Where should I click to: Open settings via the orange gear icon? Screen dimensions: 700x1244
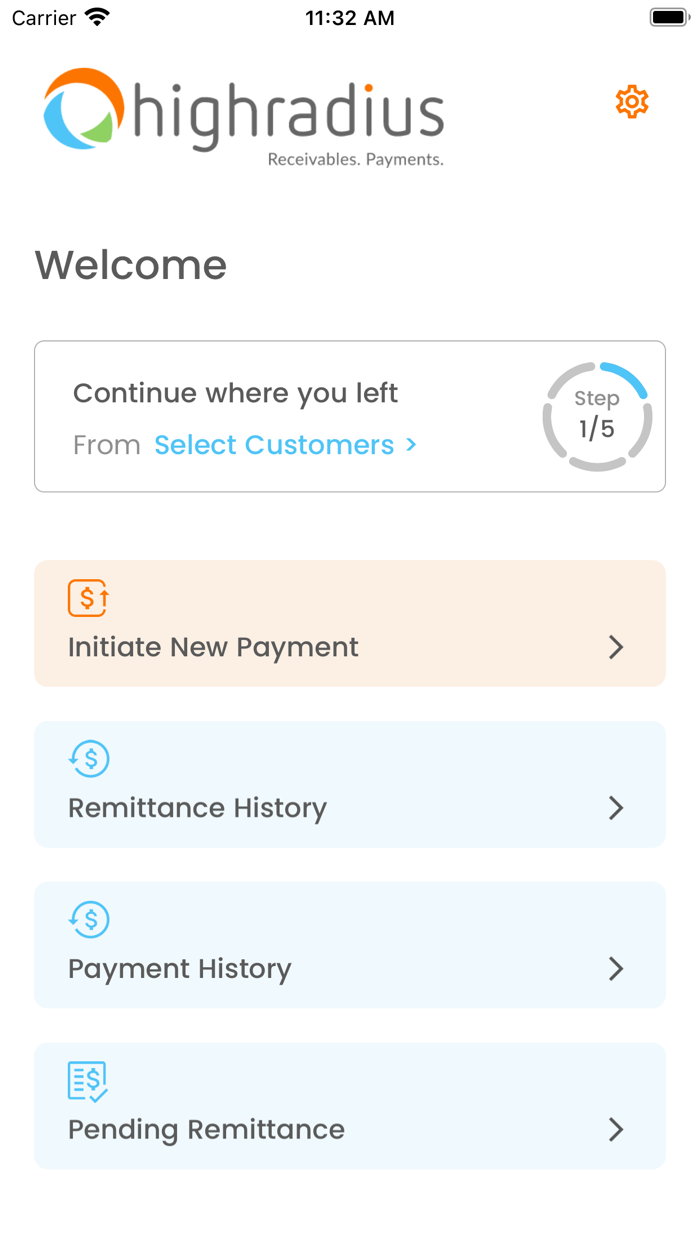pos(632,102)
